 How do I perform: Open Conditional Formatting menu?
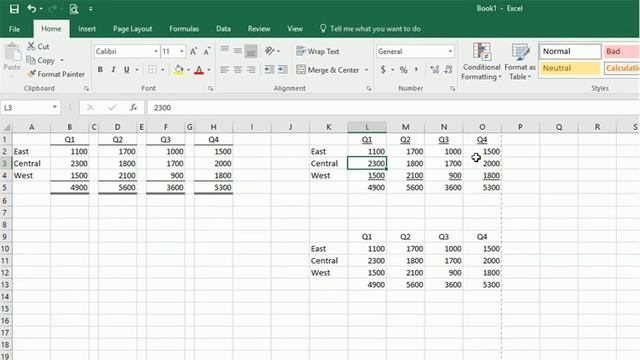(481, 61)
